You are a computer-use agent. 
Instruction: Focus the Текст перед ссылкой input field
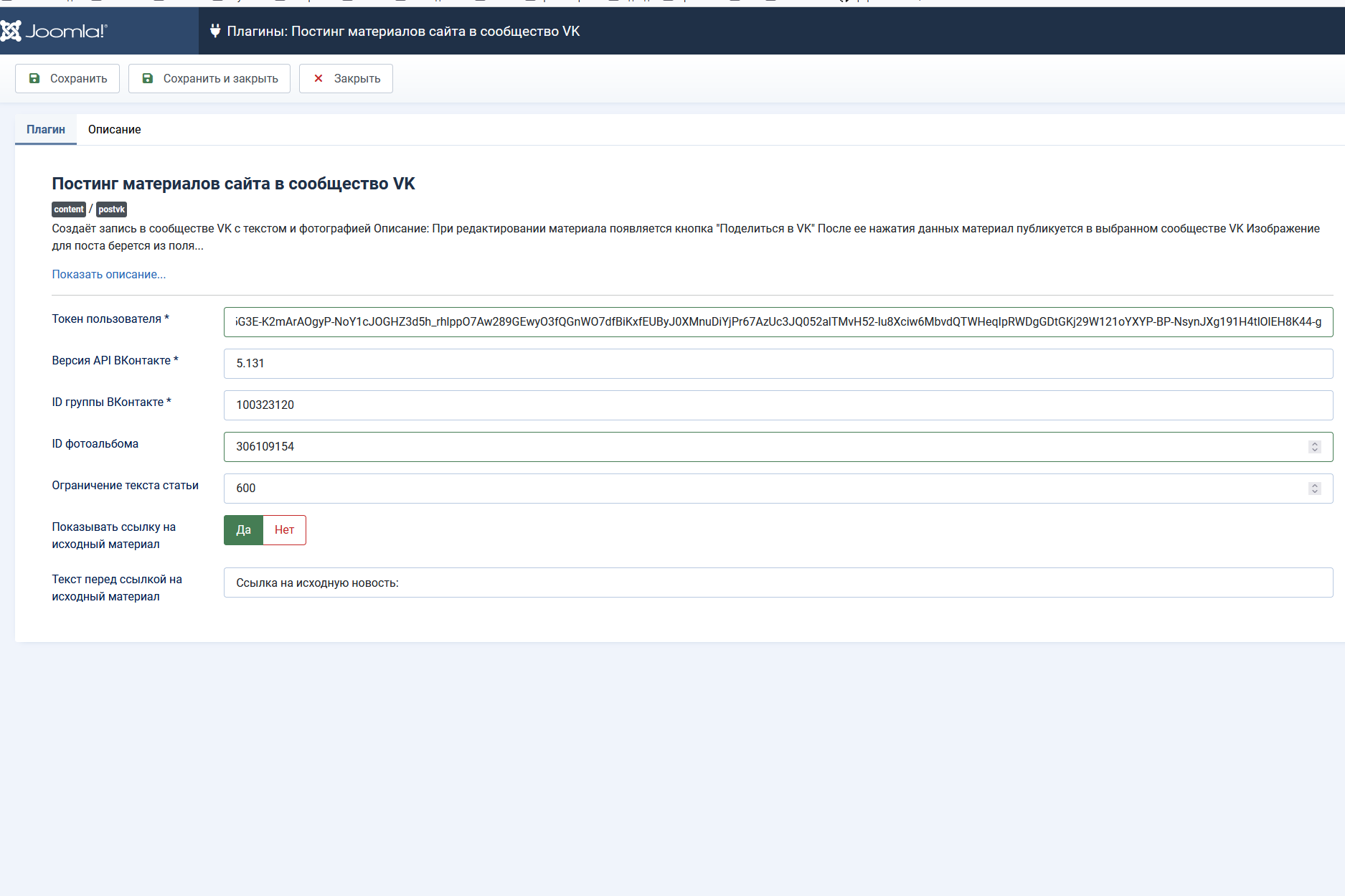[x=778, y=583]
